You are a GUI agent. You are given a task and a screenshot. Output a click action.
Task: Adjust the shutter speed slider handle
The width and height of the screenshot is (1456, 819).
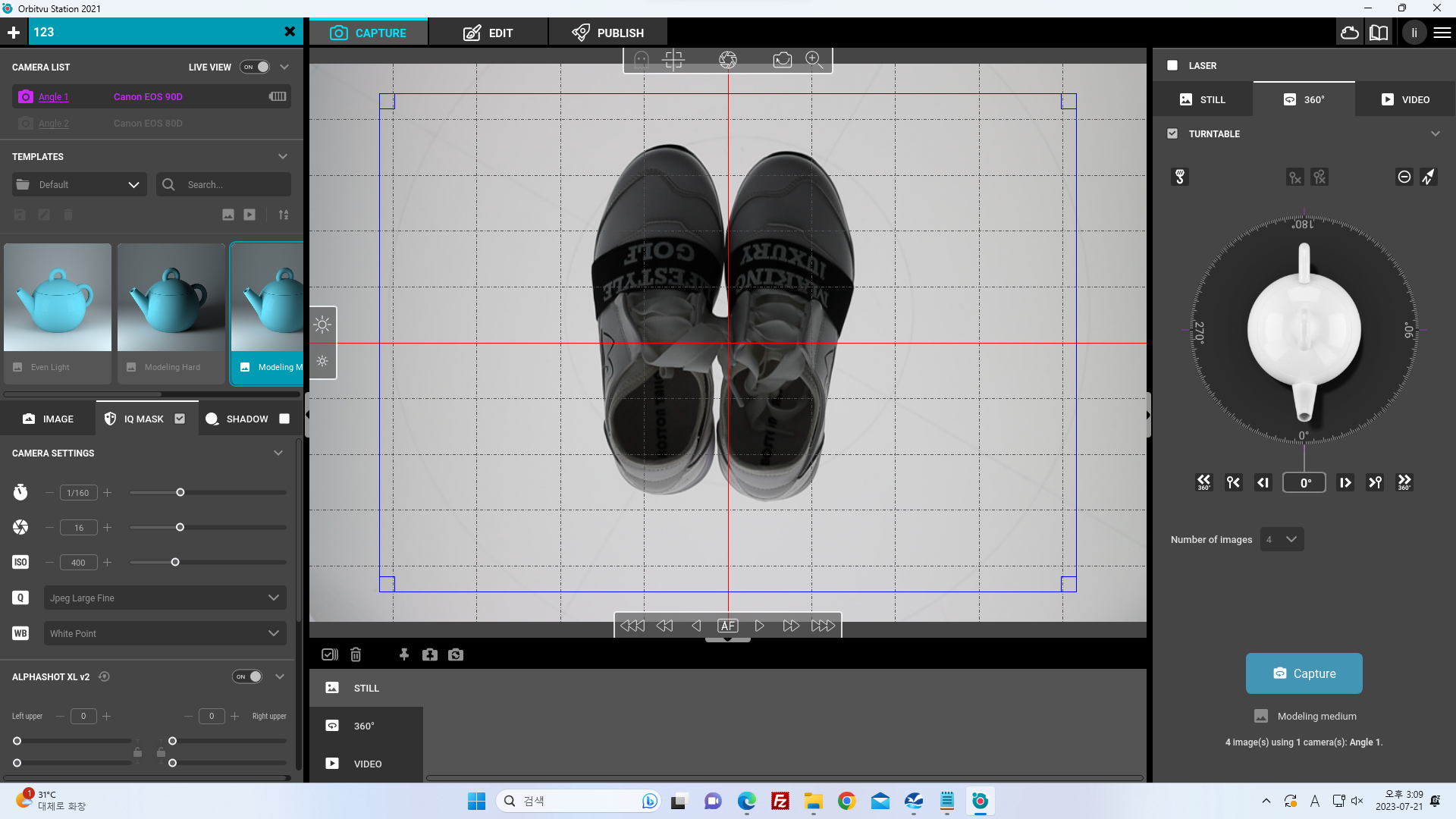tap(180, 492)
